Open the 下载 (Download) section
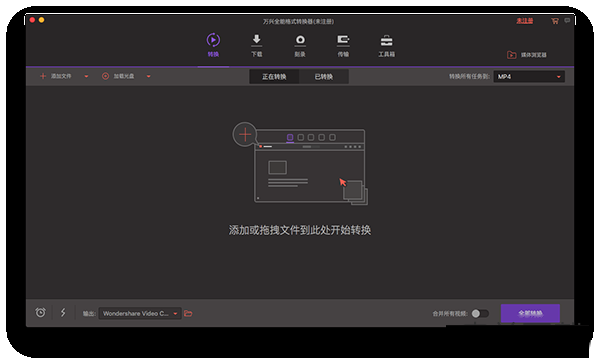This screenshot has width=600, height=364. click(x=256, y=45)
